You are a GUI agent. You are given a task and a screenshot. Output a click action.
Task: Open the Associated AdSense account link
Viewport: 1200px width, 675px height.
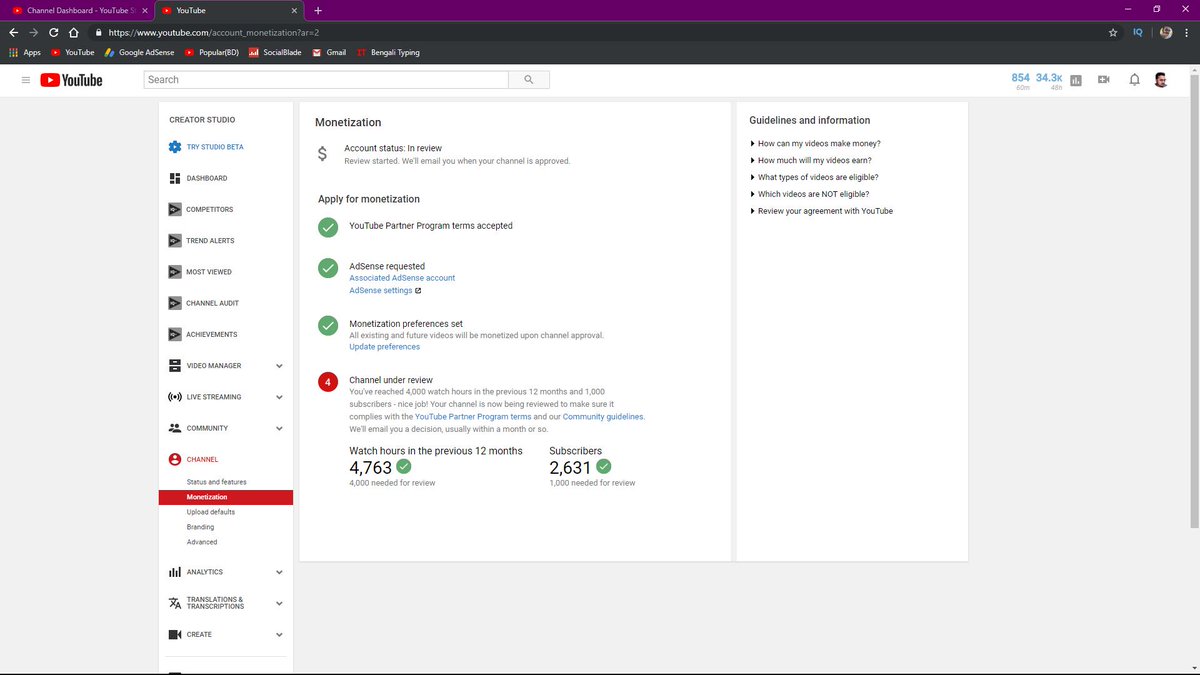click(x=402, y=278)
